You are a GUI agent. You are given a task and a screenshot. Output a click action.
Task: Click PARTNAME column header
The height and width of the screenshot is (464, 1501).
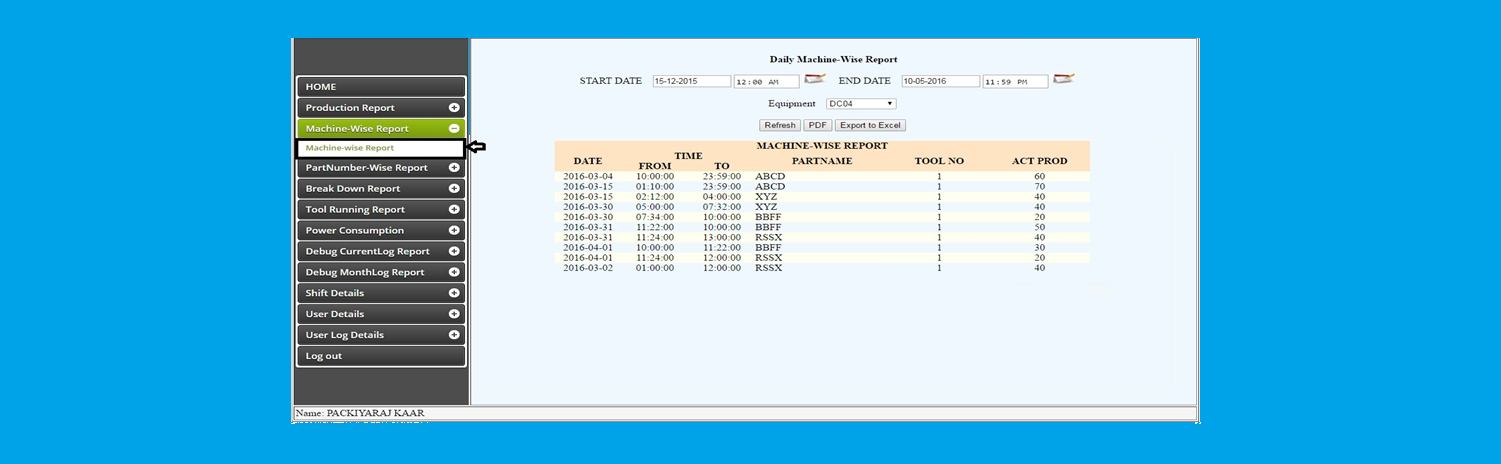822,161
